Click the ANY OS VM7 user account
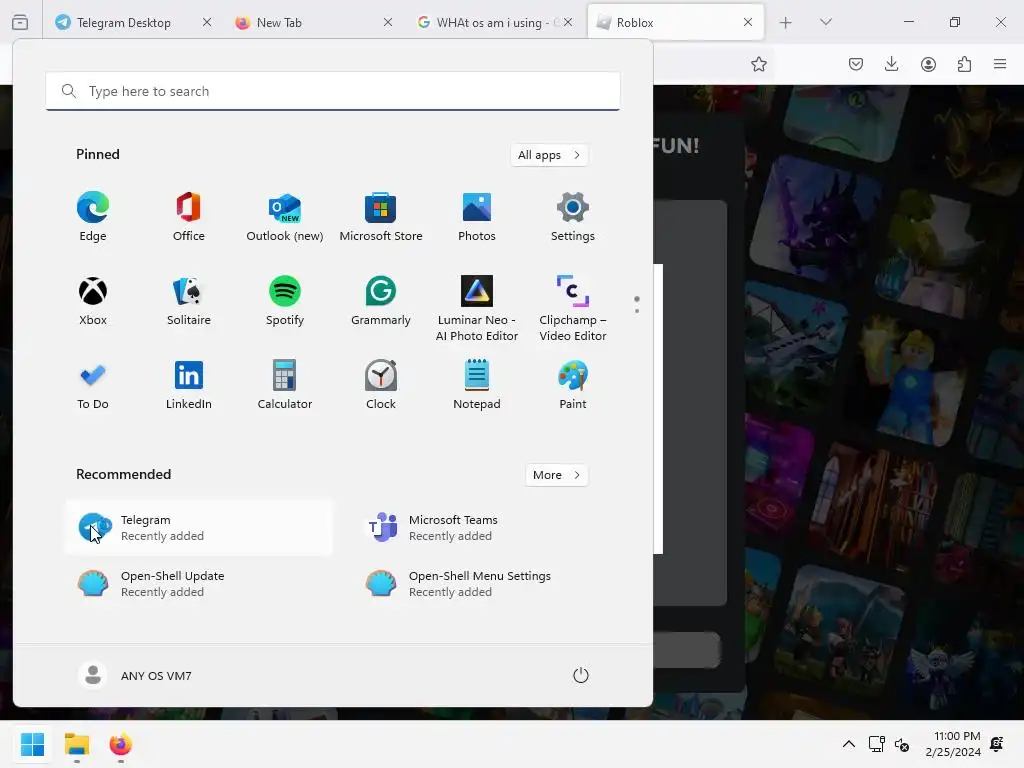 click(135, 675)
